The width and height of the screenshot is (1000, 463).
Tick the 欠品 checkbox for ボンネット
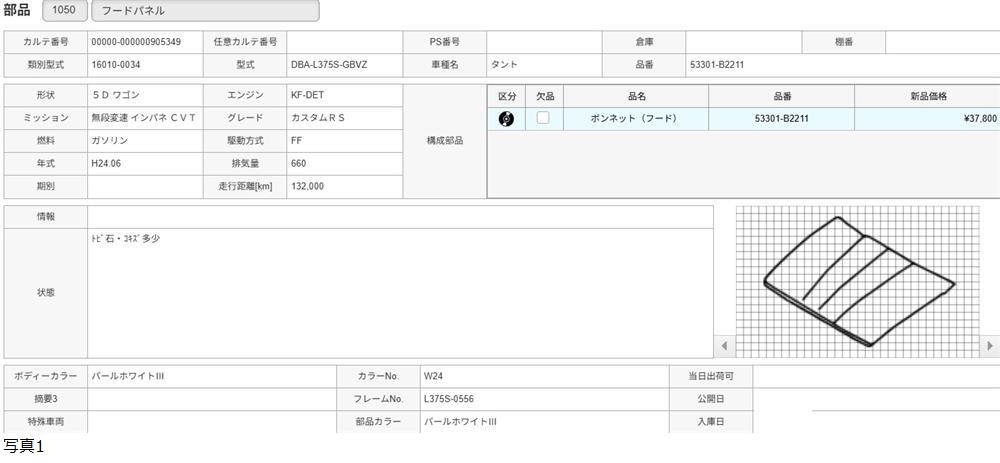coord(543,118)
